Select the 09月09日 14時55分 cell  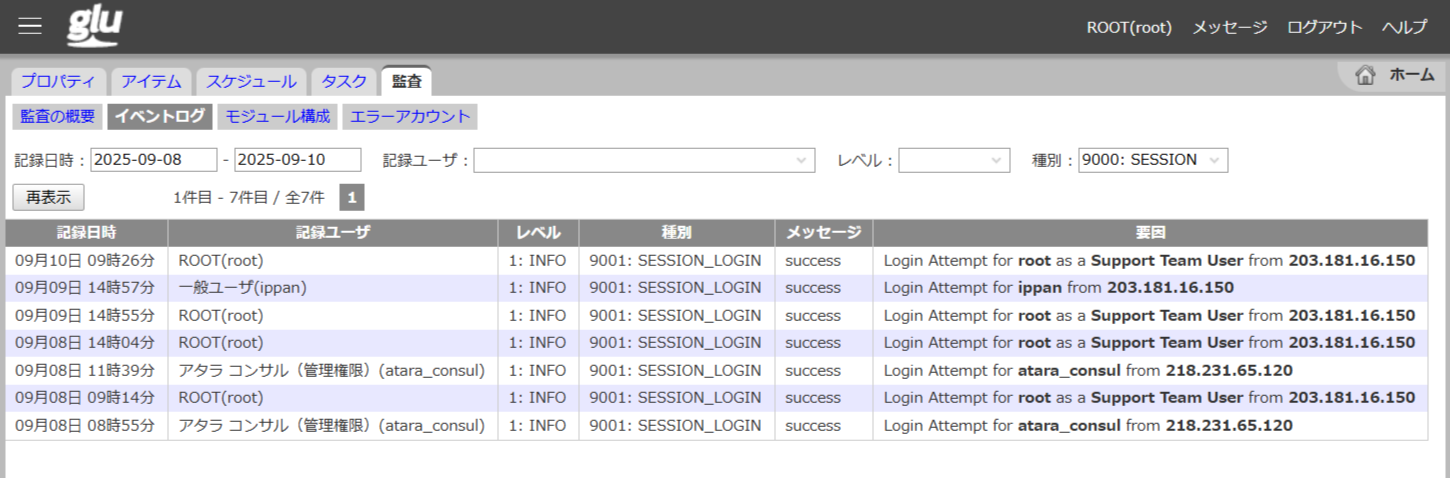86,315
